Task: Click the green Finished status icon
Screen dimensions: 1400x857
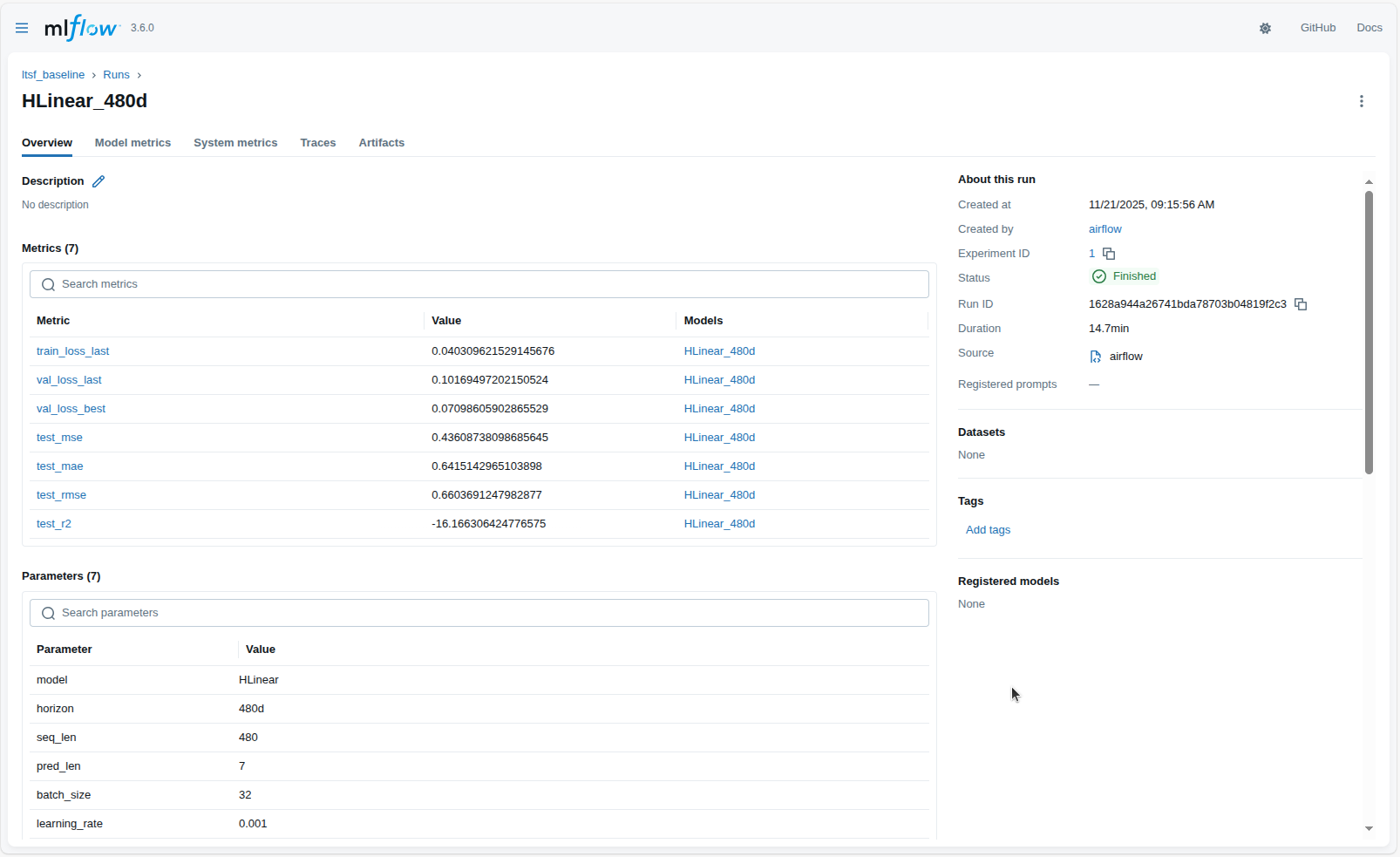Action: [1098, 276]
